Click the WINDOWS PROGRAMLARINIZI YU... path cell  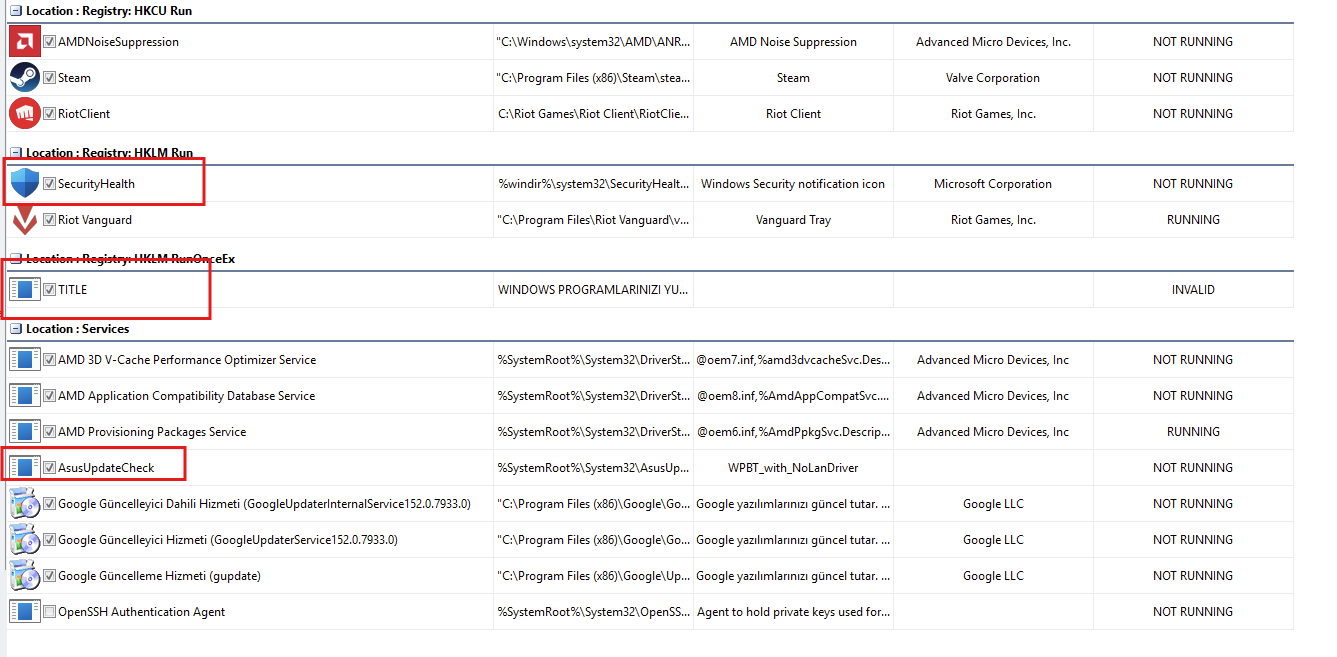point(594,290)
